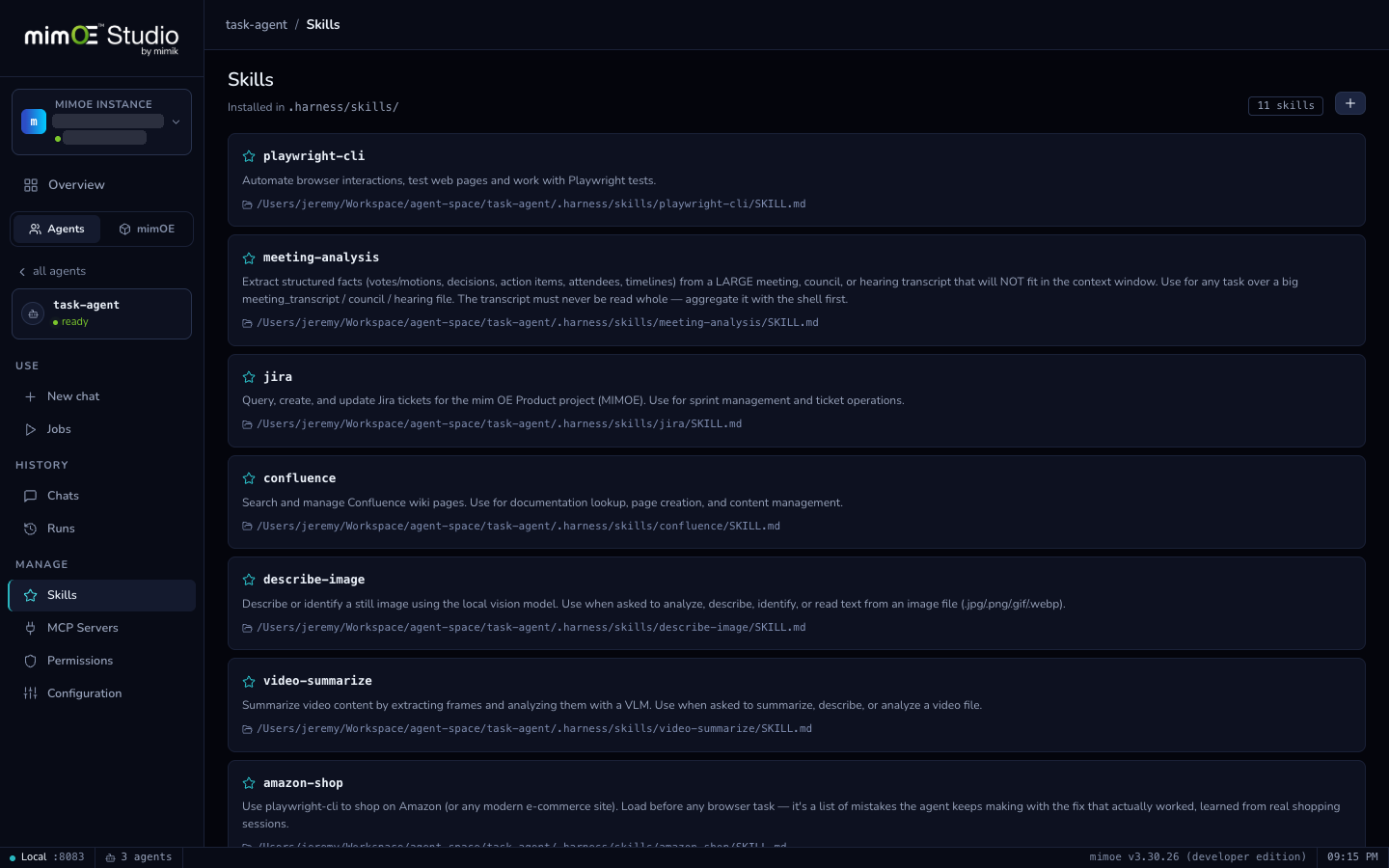Viewport: 1389px width, 868px height.
Task: Click the star icon beside video-summarize
Action: [x=249, y=681]
